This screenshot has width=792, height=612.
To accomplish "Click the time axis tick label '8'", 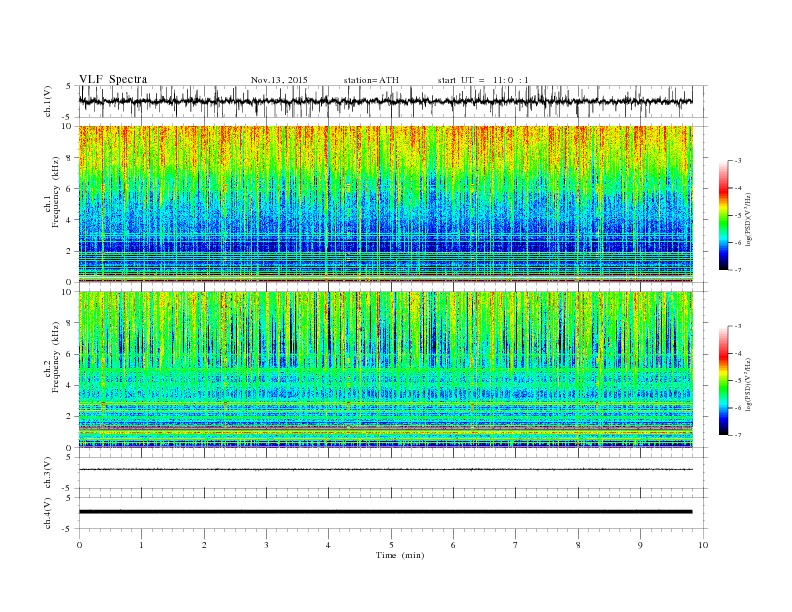I will tap(578, 545).
